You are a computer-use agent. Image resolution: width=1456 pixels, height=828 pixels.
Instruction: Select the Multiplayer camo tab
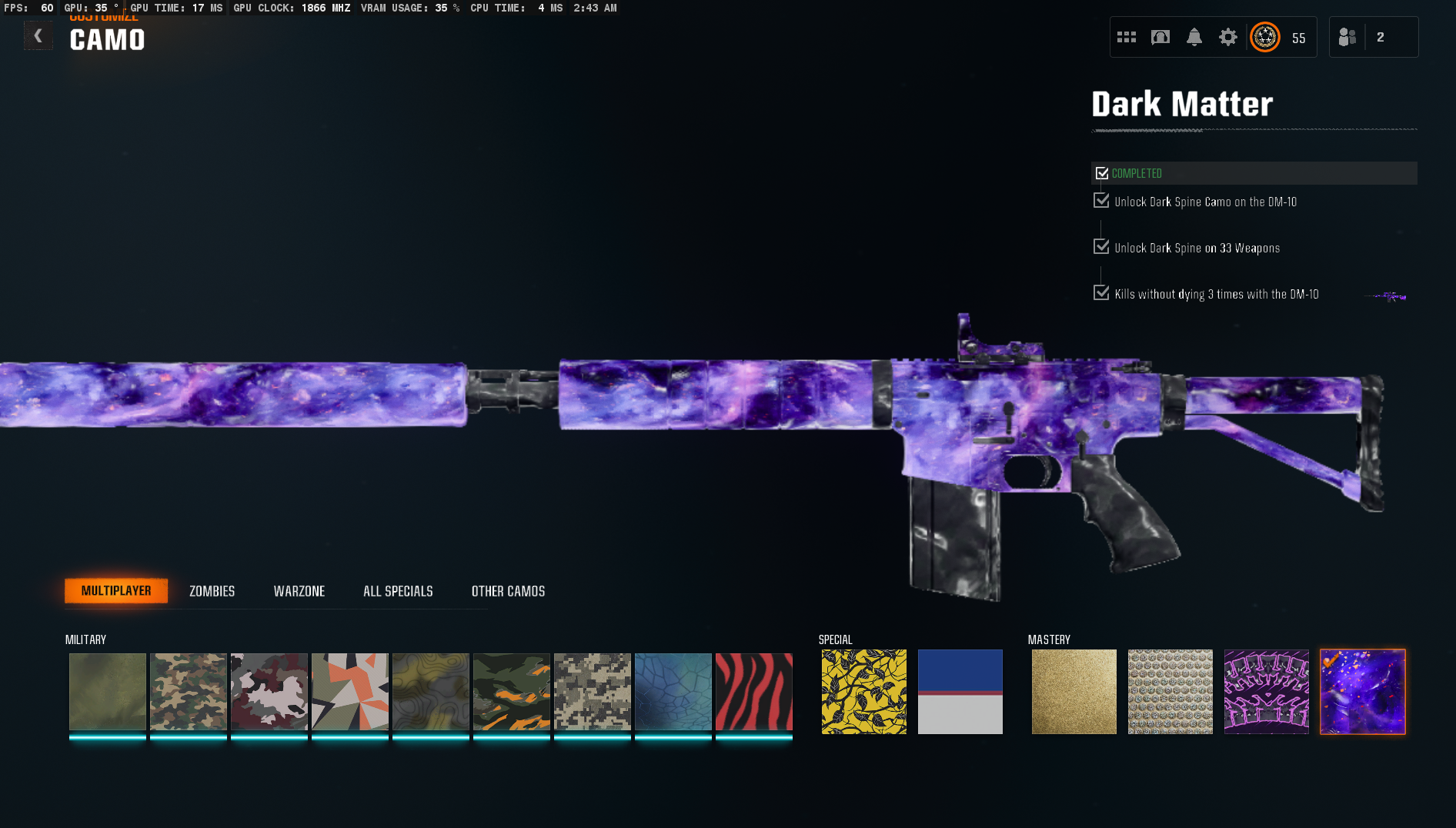coord(116,591)
